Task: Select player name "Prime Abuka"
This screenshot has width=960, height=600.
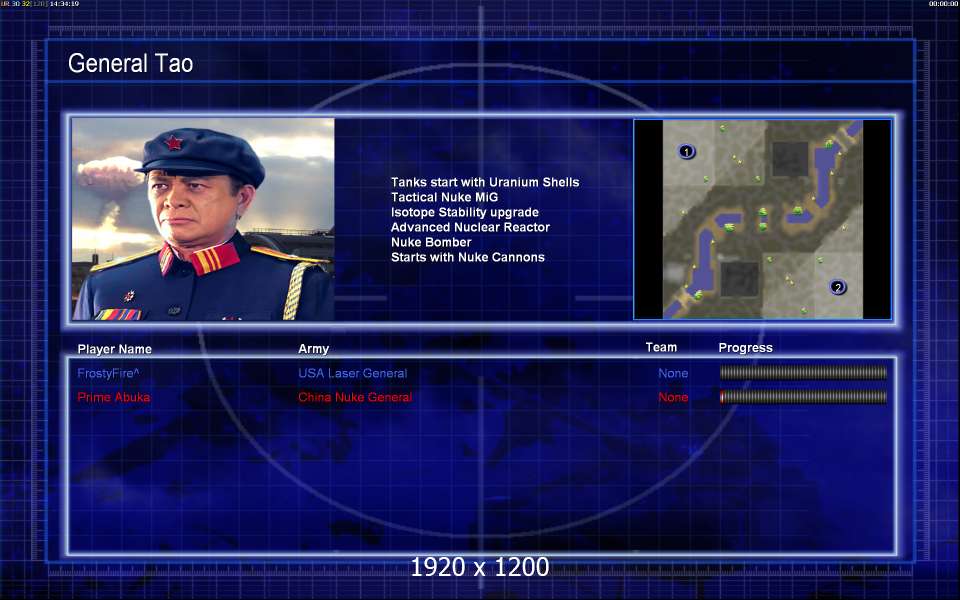Action: pos(113,397)
